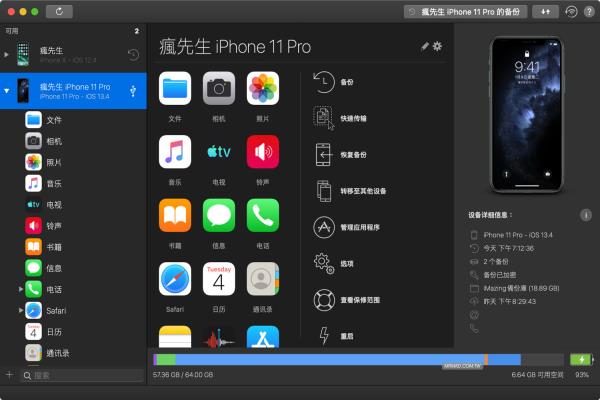Expand the 瘋先生 iPhone device in sidebar
Viewport: 600px width, 400px height.
tap(6, 55)
